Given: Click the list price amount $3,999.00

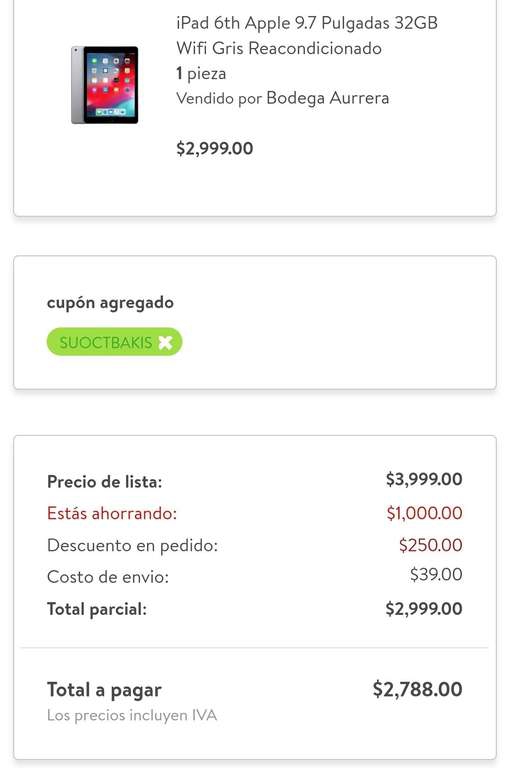Looking at the screenshot, I should click(424, 479).
